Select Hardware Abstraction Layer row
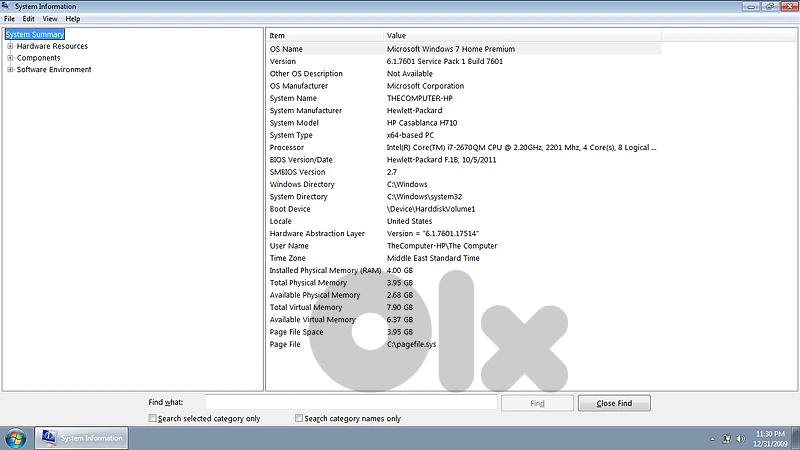This screenshot has width=800, height=450. (x=464, y=233)
